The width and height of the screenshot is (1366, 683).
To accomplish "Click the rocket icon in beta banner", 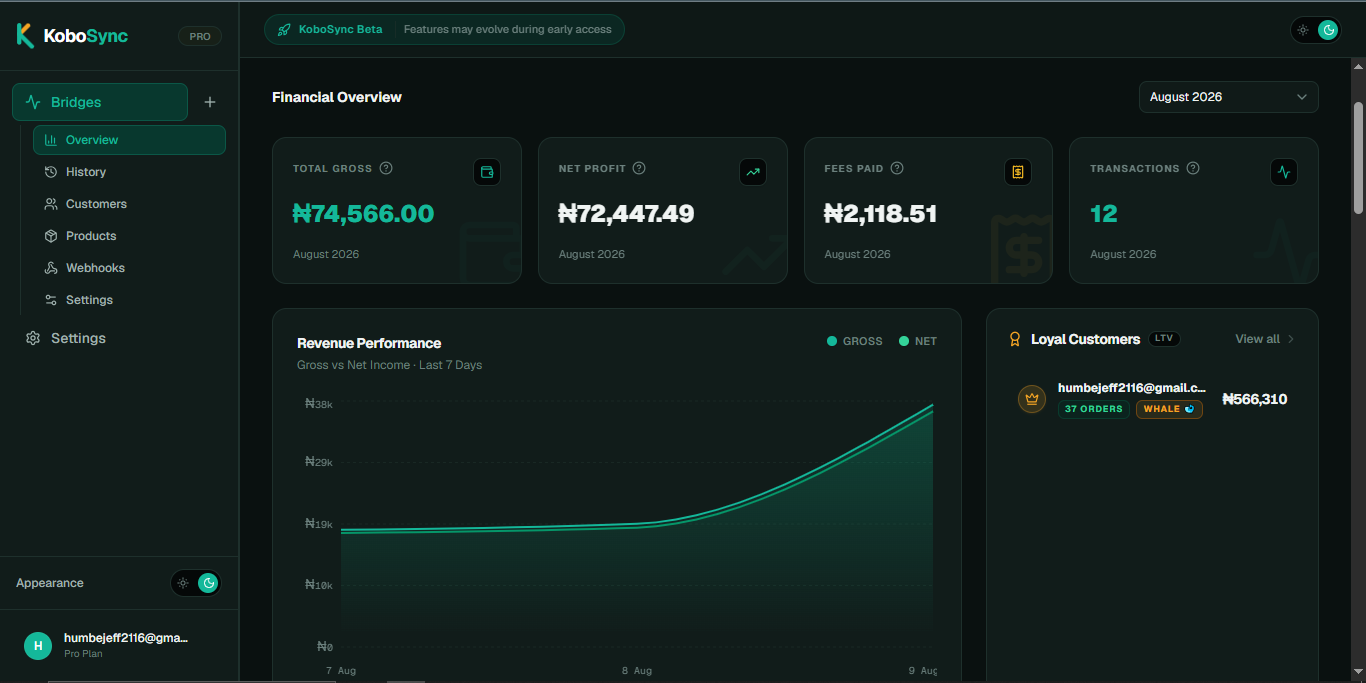I will click(x=284, y=30).
